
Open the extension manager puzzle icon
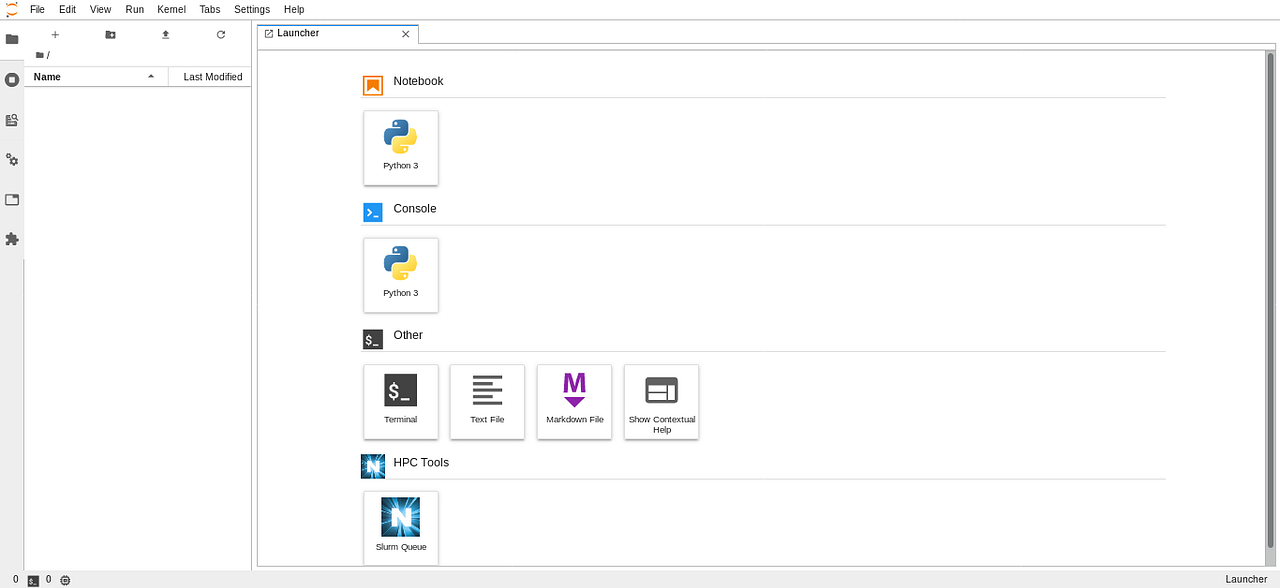(x=12, y=239)
